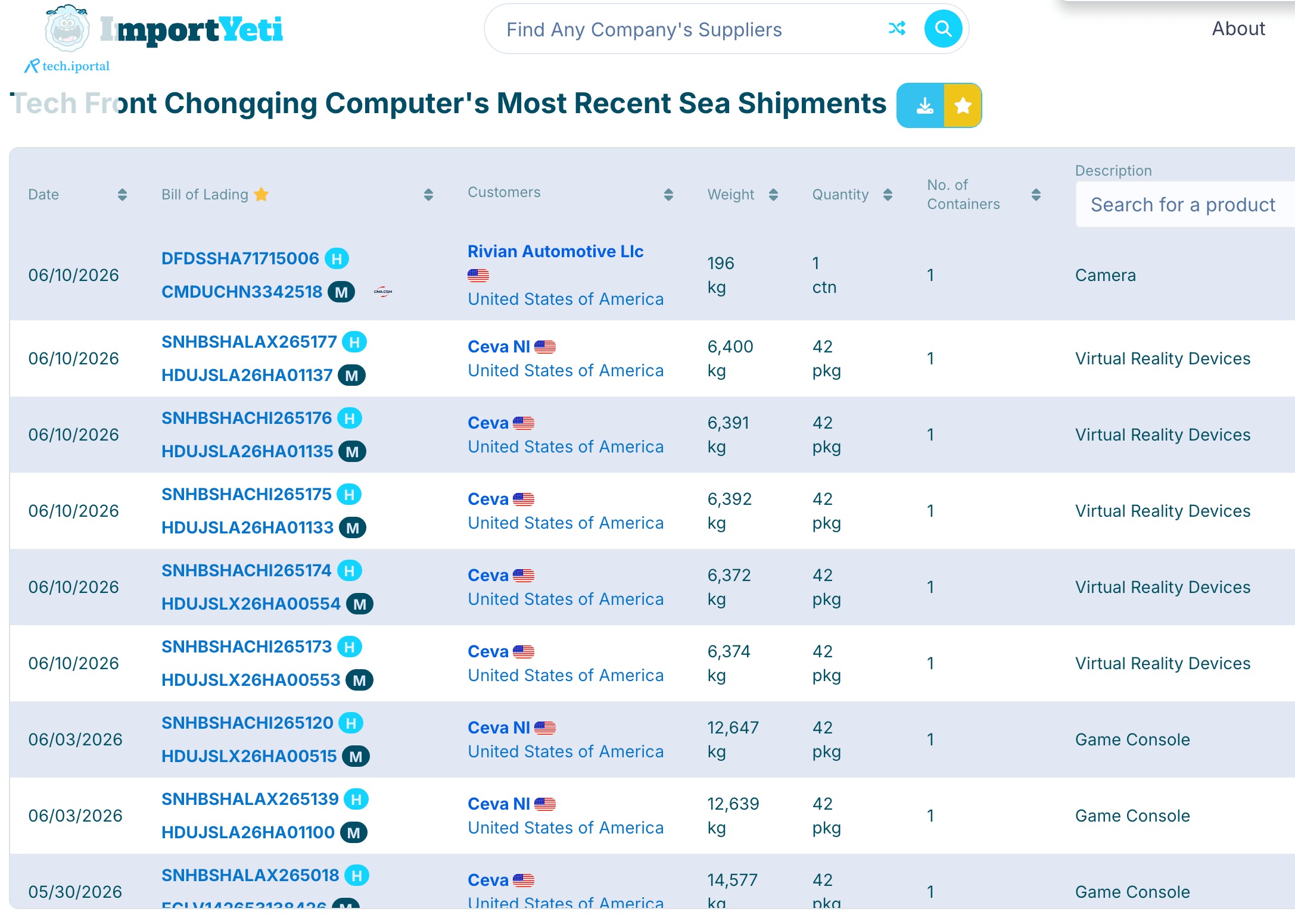
Task: Click the shuffle random company icon
Action: click(x=896, y=29)
